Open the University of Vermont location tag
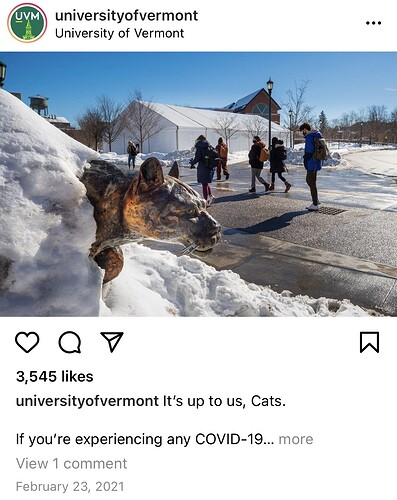This screenshot has width=397, height=500. tap(119, 33)
